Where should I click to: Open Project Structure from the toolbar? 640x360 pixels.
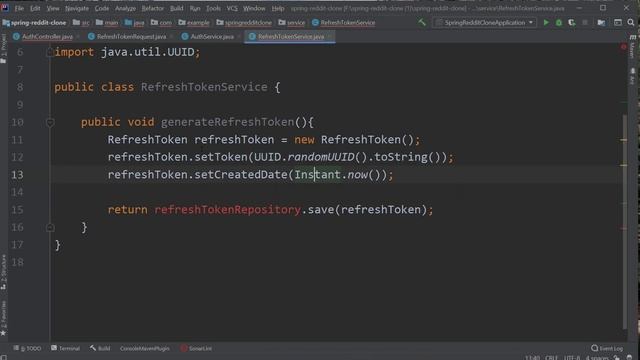(601, 22)
